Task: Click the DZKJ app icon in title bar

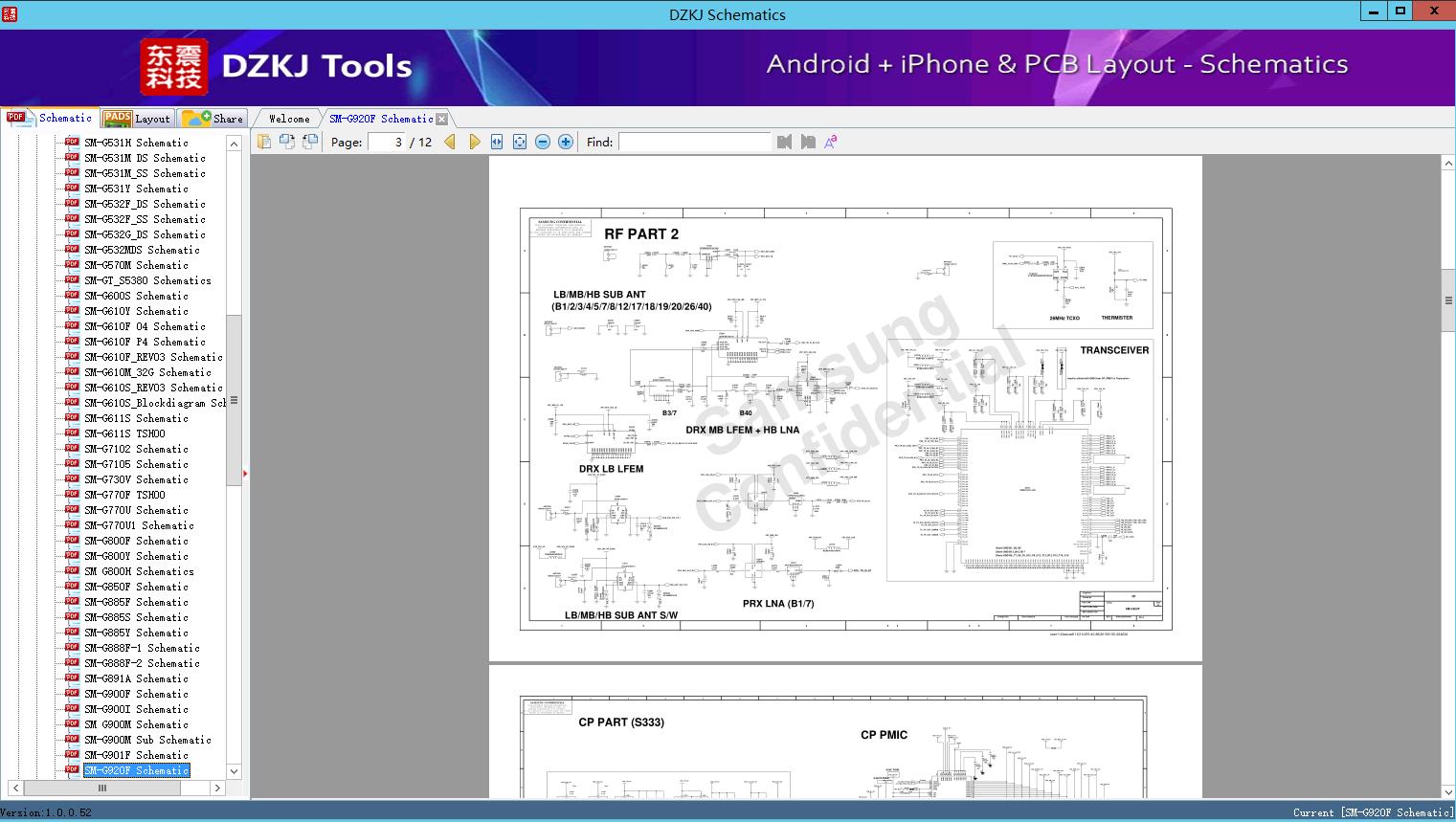Action: tap(10, 13)
